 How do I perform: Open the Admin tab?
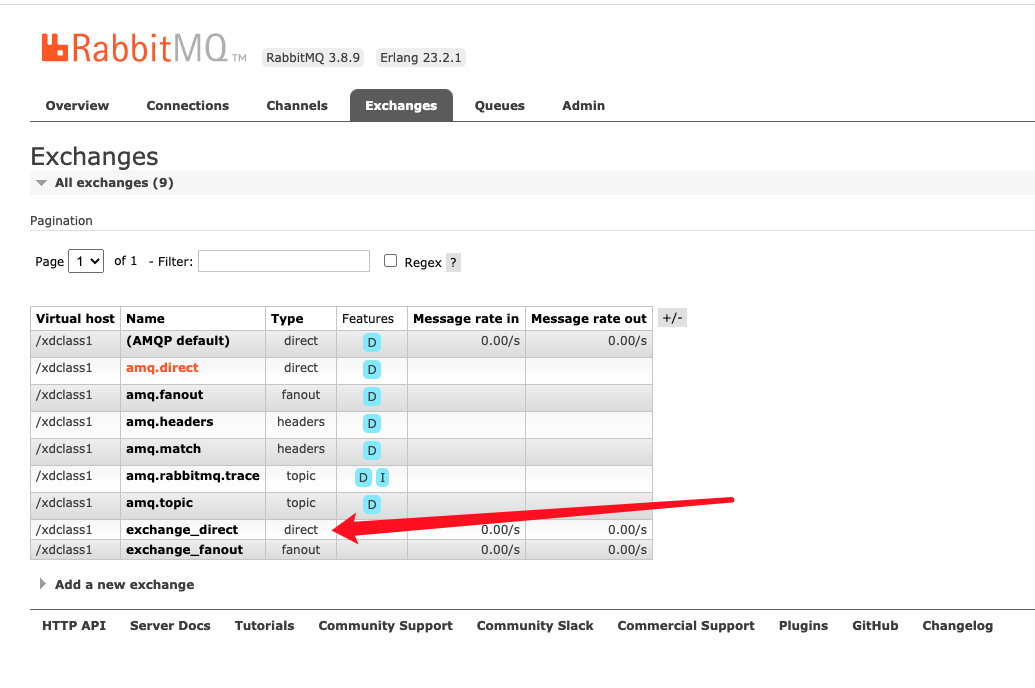[x=584, y=106]
